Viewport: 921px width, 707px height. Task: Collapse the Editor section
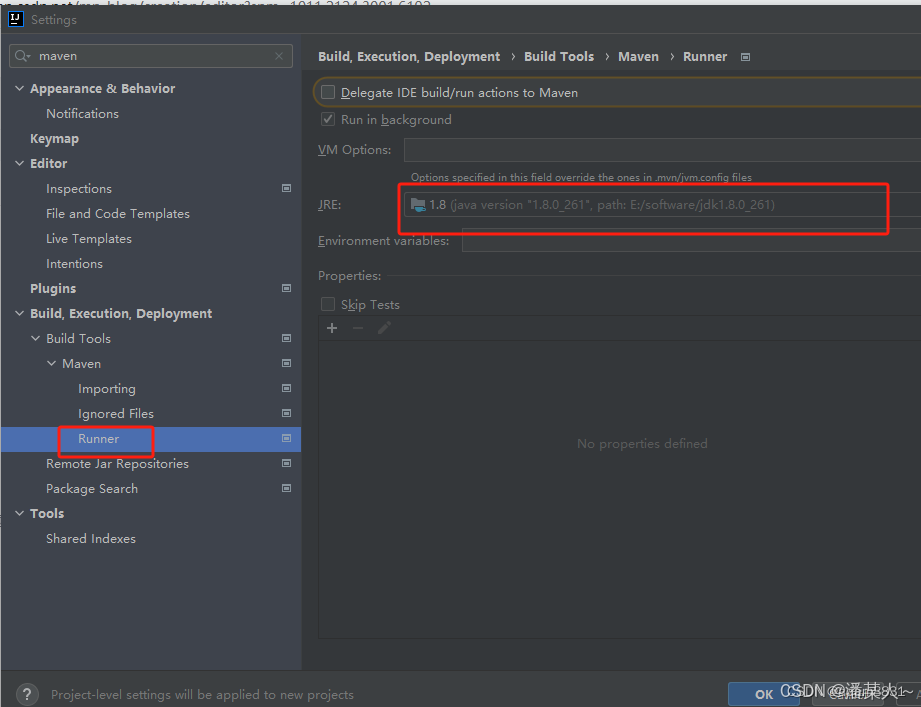tap(19, 163)
